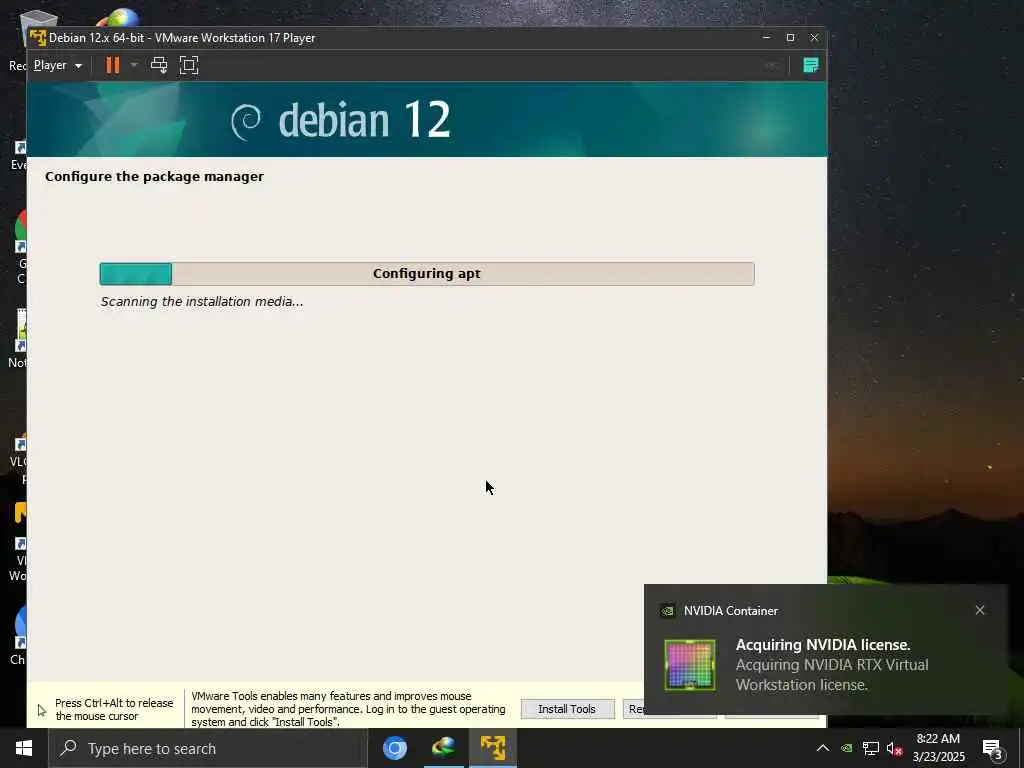1024x768 pixels.
Task: Open the network tray icon
Action: click(x=871, y=748)
